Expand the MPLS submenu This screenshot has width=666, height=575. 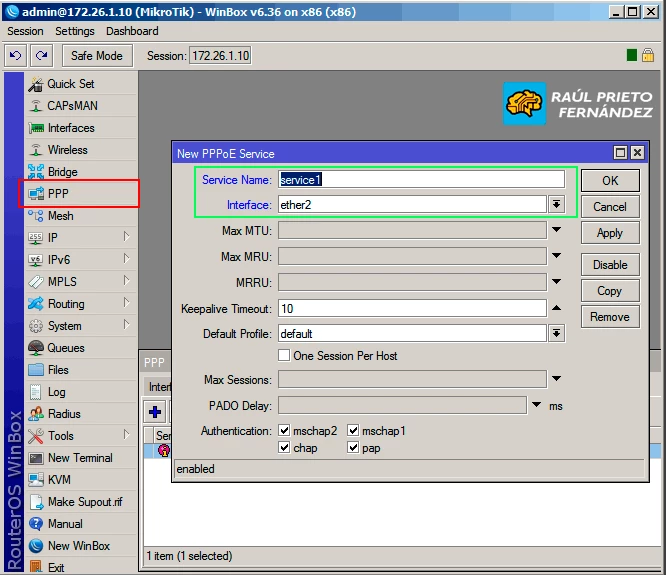tap(126, 281)
